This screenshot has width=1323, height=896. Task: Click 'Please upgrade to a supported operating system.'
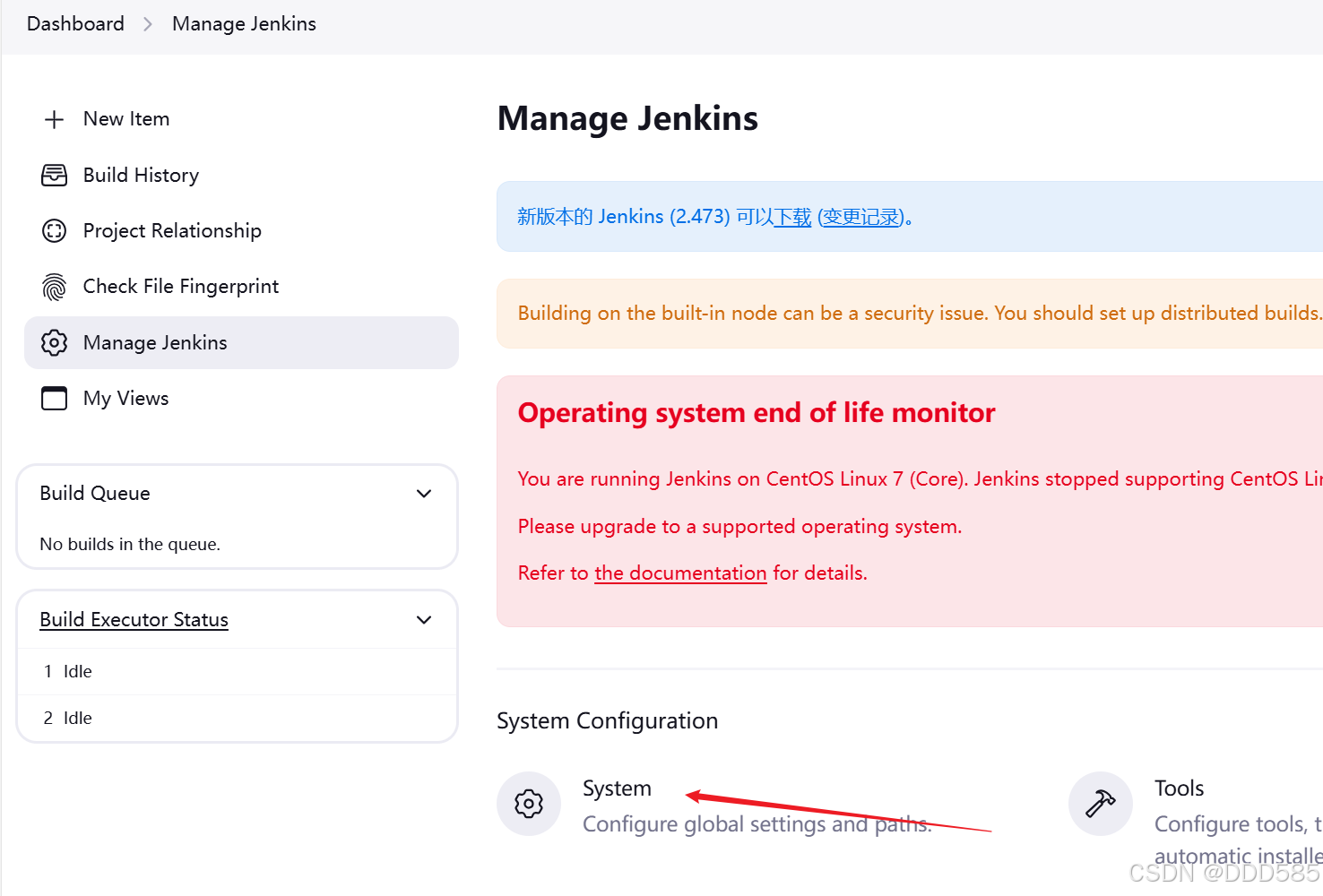coord(739,527)
